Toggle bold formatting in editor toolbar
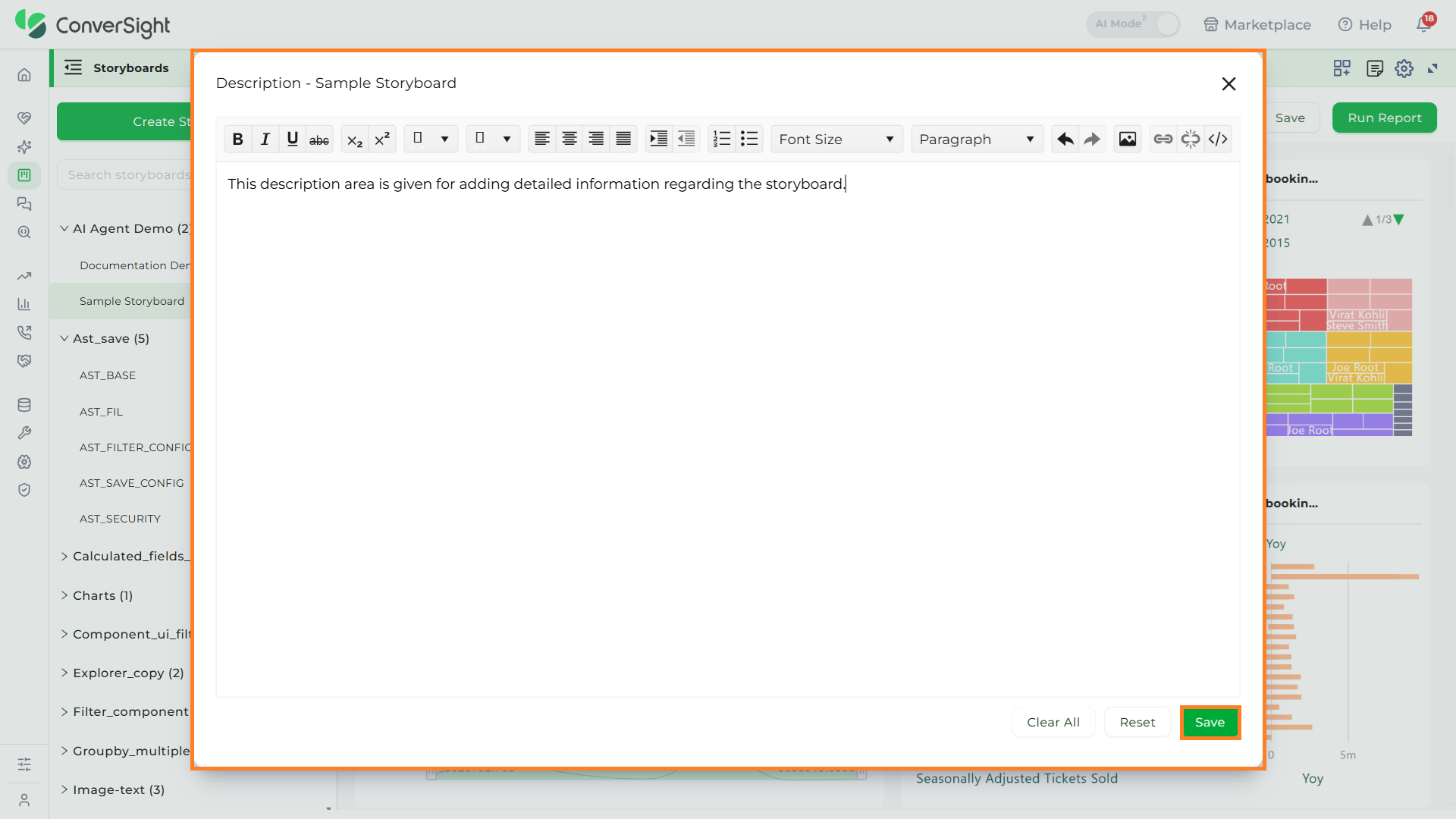 pyautogui.click(x=237, y=140)
